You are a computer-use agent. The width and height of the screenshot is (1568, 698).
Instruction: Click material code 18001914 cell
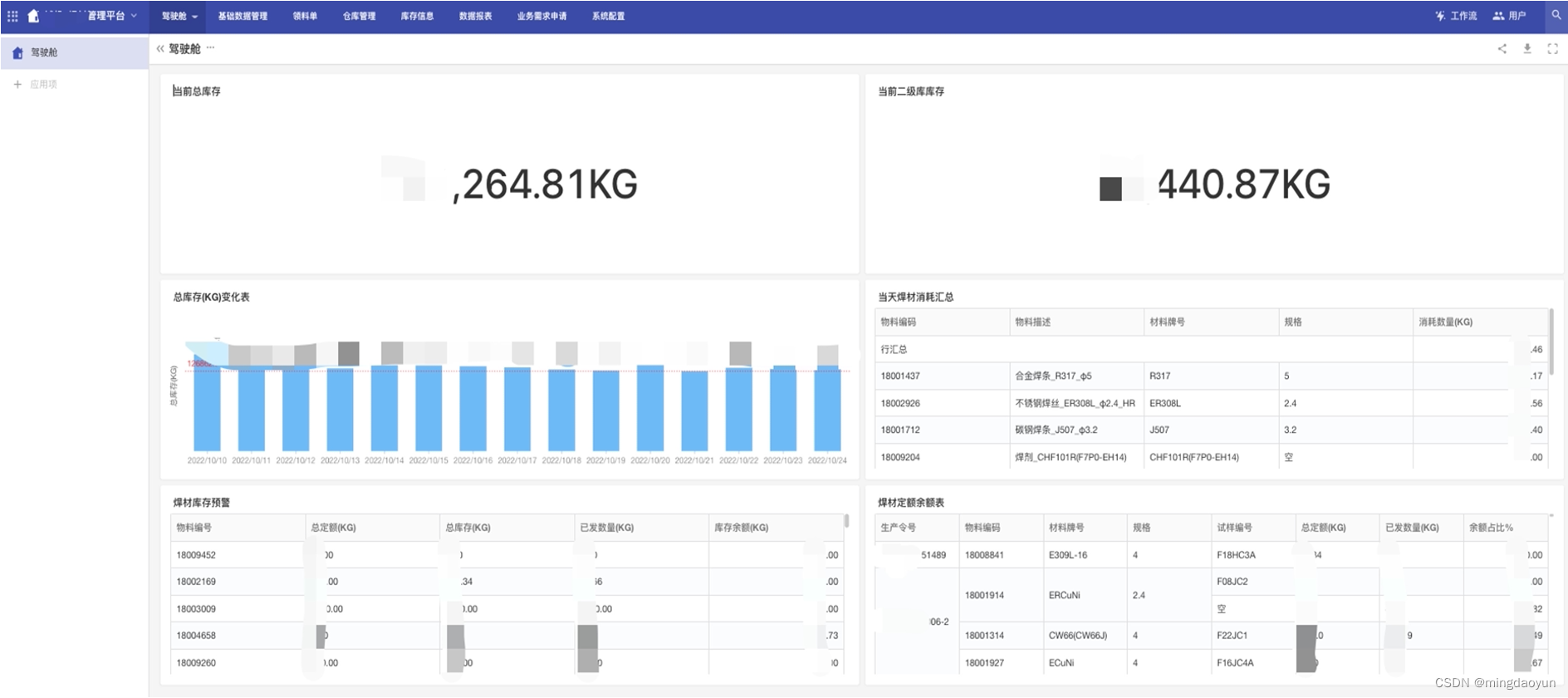coord(1001,596)
